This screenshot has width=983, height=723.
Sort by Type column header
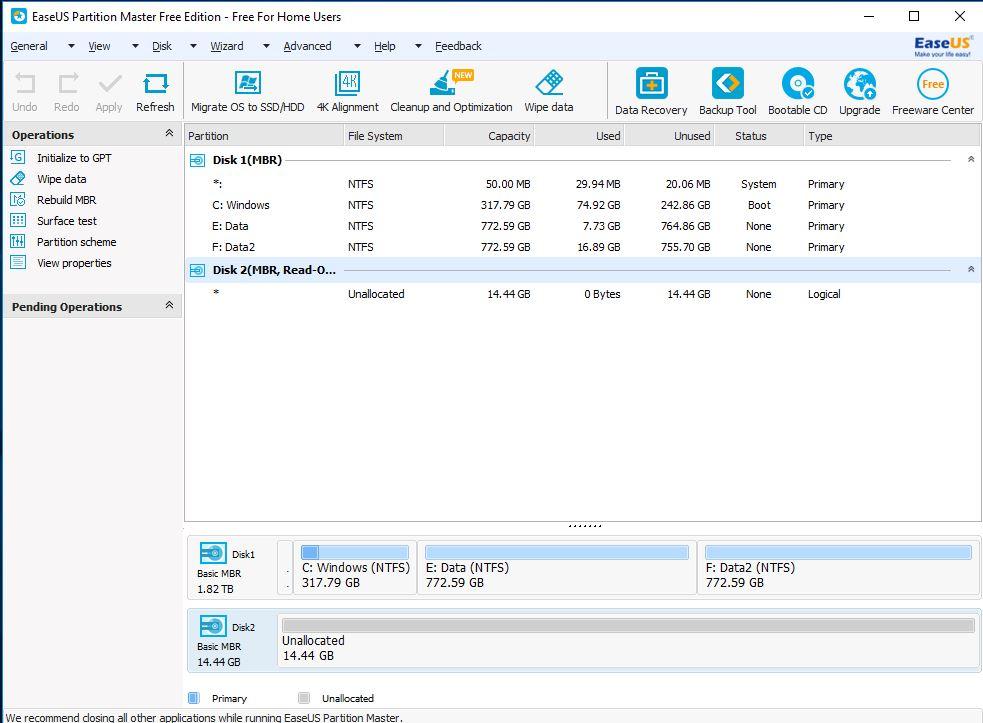[891, 136]
